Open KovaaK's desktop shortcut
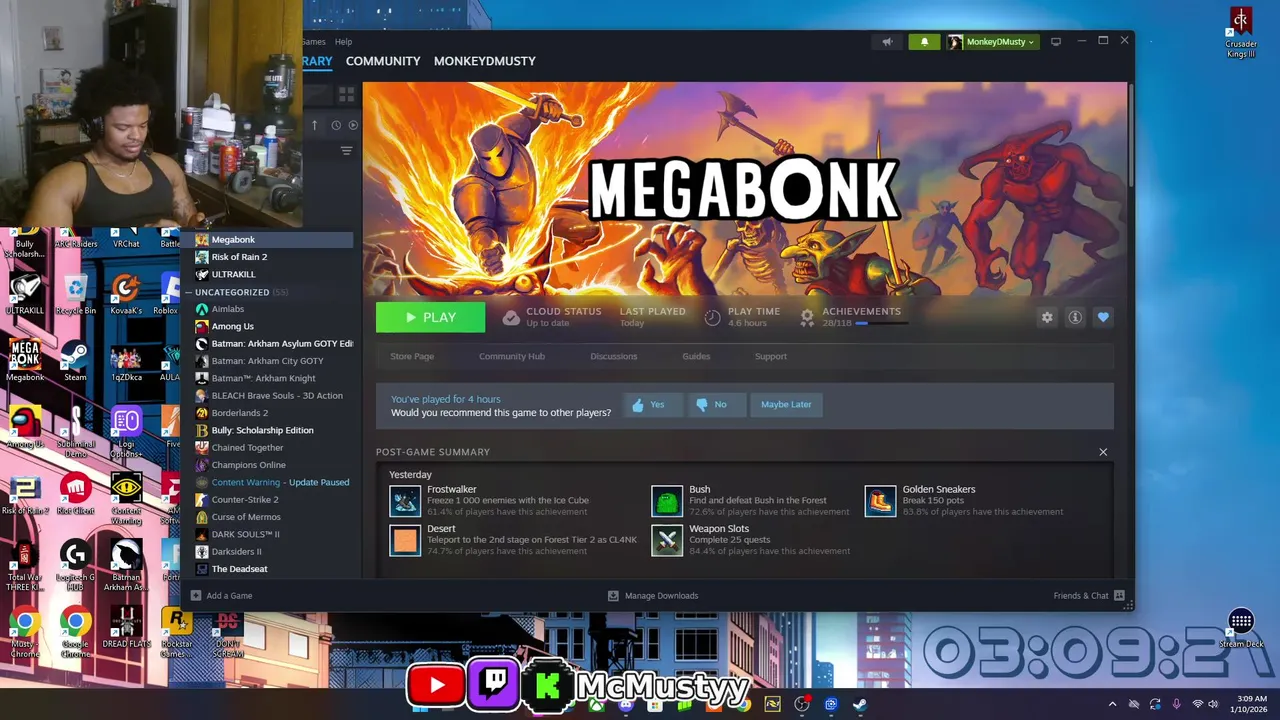 (126, 296)
